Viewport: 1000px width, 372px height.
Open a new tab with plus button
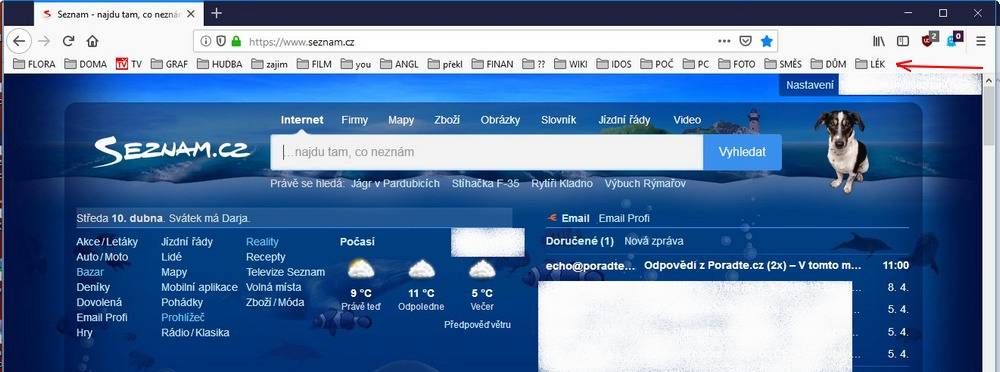(217, 13)
